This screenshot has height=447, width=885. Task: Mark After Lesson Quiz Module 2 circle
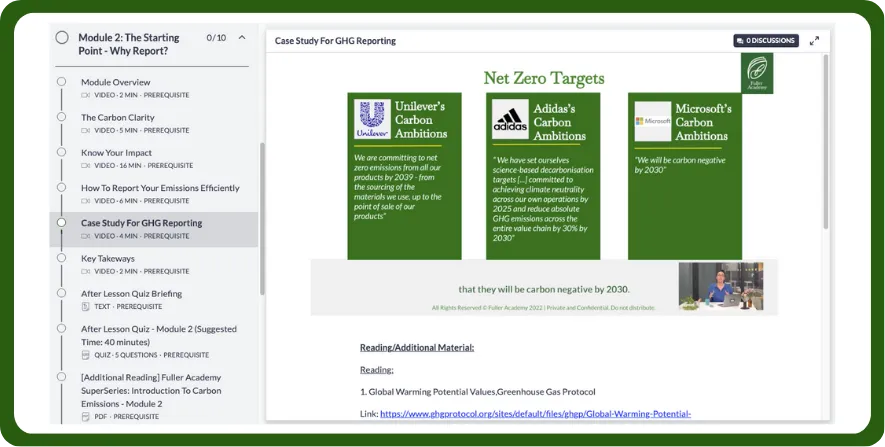pyautogui.click(x=62, y=328)
